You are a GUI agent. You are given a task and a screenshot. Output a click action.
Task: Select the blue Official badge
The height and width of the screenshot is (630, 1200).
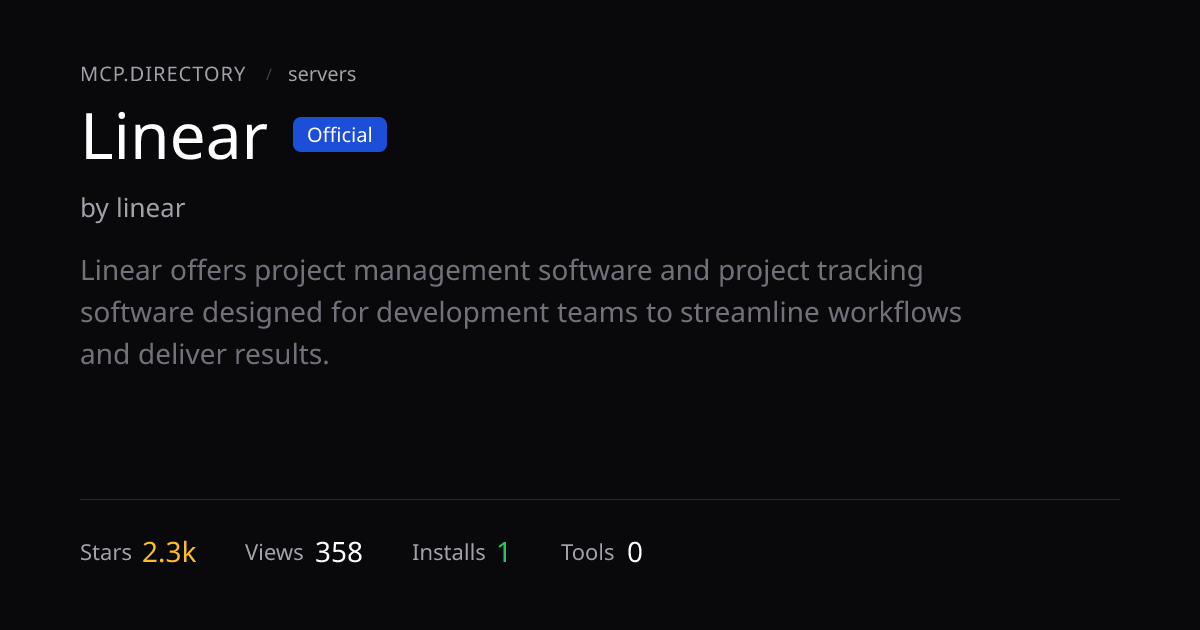[x=340, y=135]
